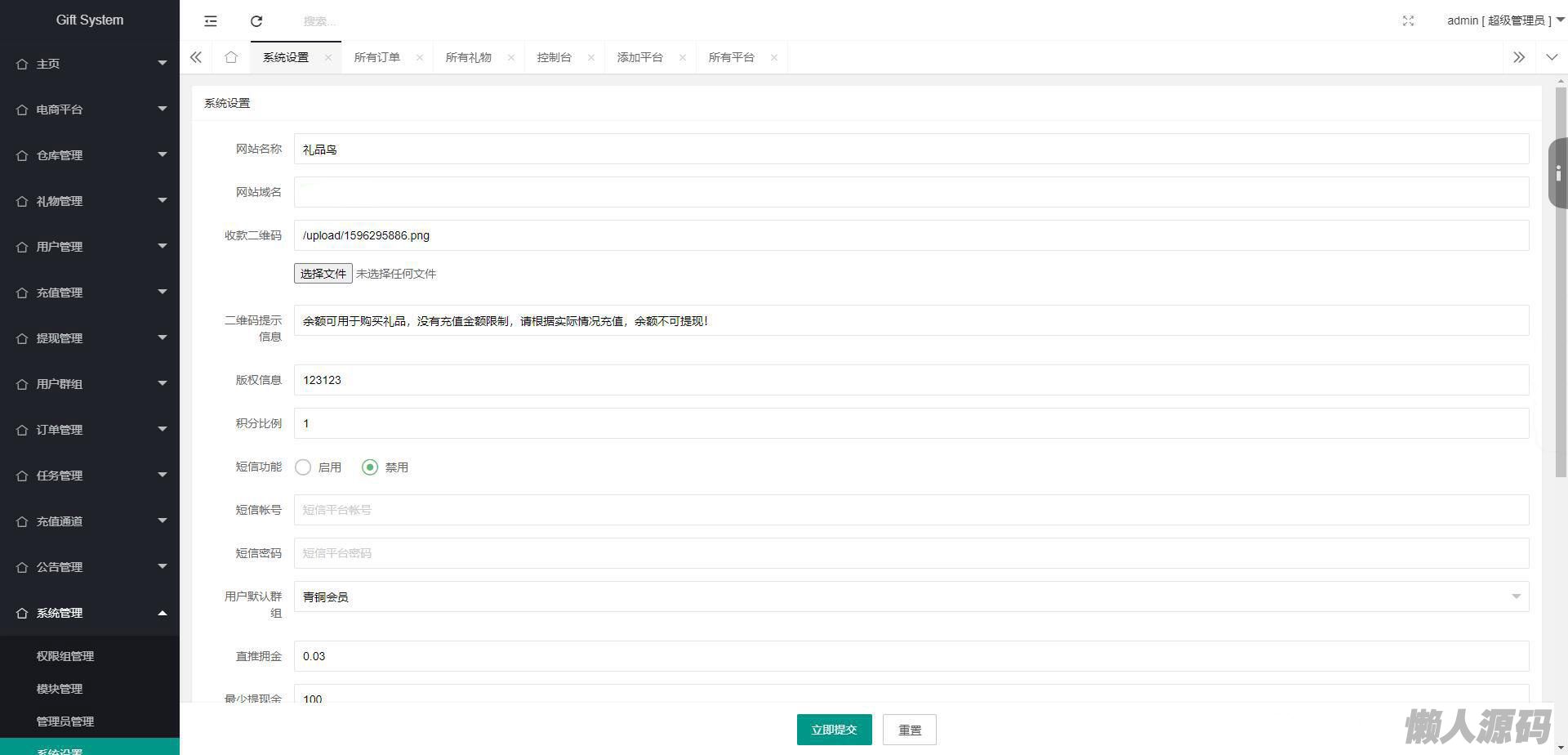Viewport: 1568px width, 755px height.
Task: Click the home icon beside 主页
Action: pyautogui.click(x=22, y=64)
